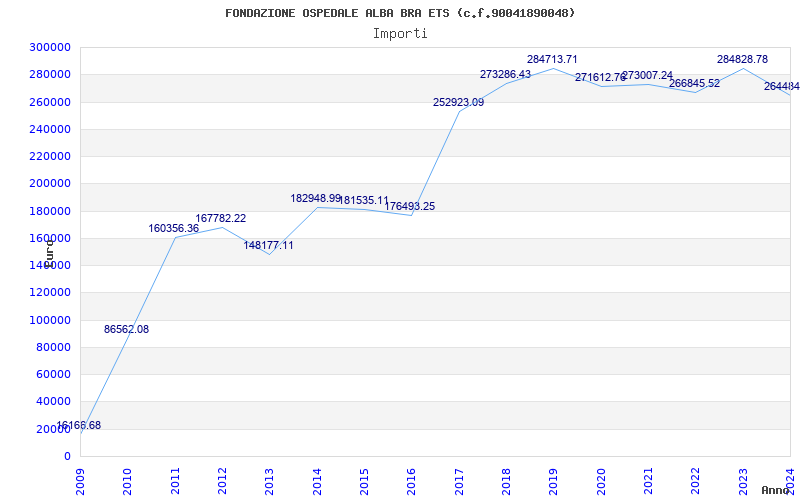Click the x-axis year 2009
The width and height of the screenshot is (800, 500).
tap(80, 482)
